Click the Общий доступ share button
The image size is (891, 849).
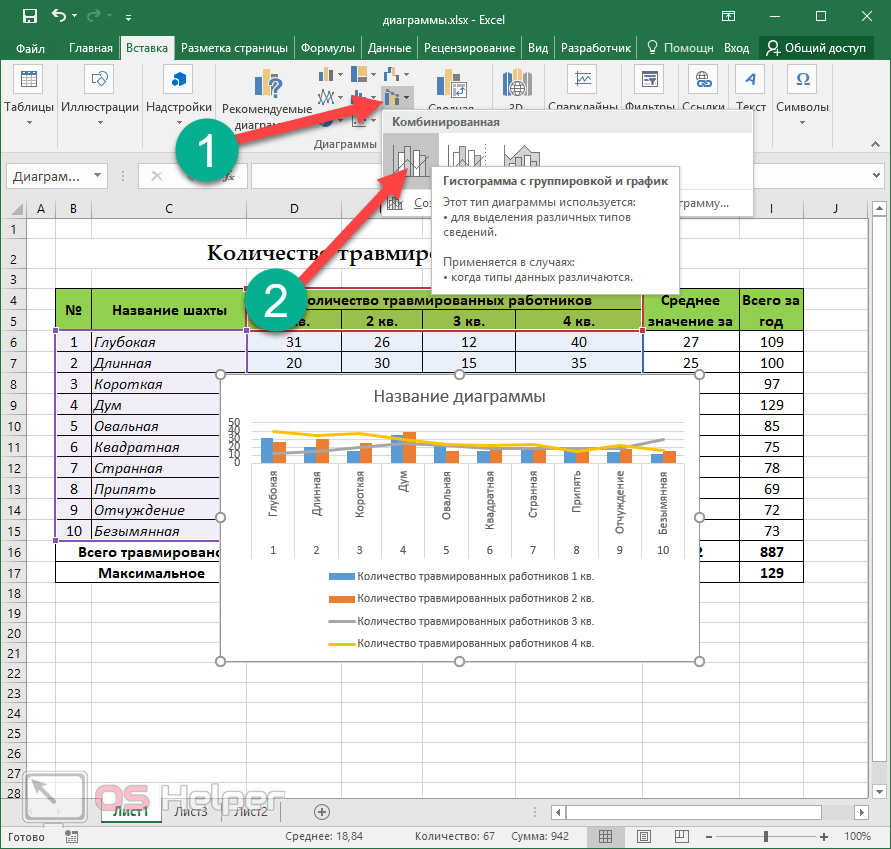[816, 47]
